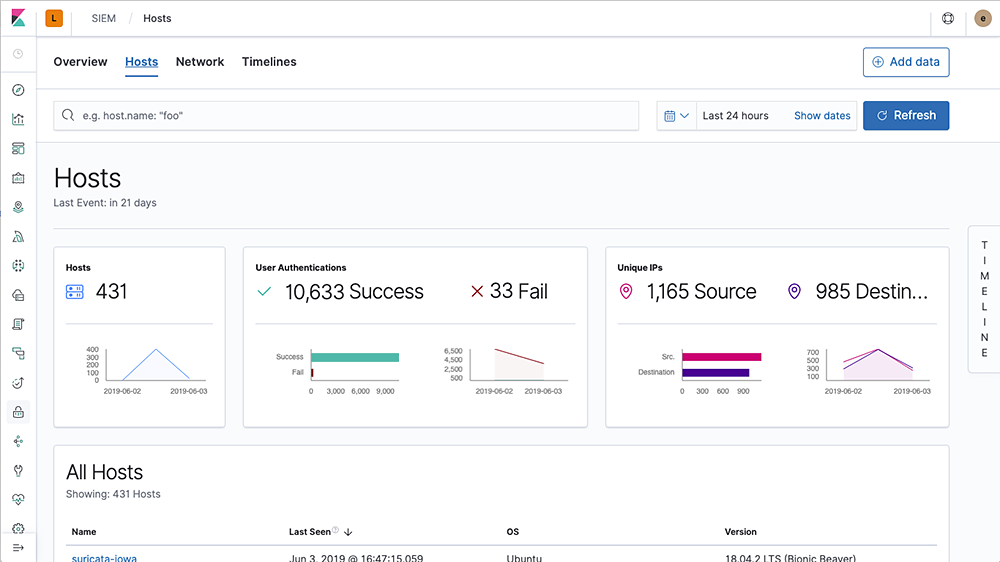Image resolution: width=1000 pixels, height=562 pixels.
Task: Focus the host.name search field
Action: tap(346, 115)
